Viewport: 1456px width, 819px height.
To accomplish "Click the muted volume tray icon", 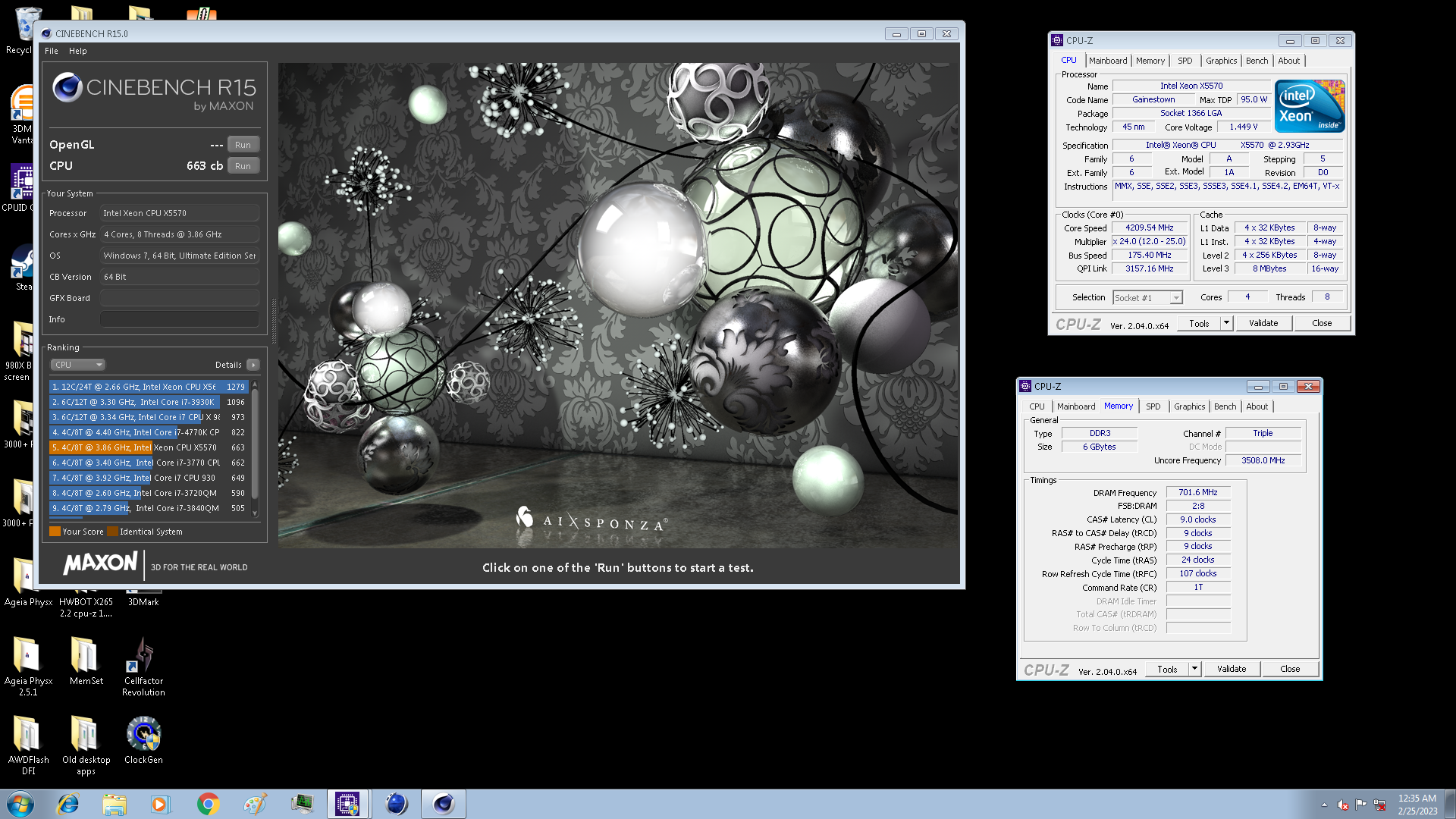I will click(x=1342, y=805).
